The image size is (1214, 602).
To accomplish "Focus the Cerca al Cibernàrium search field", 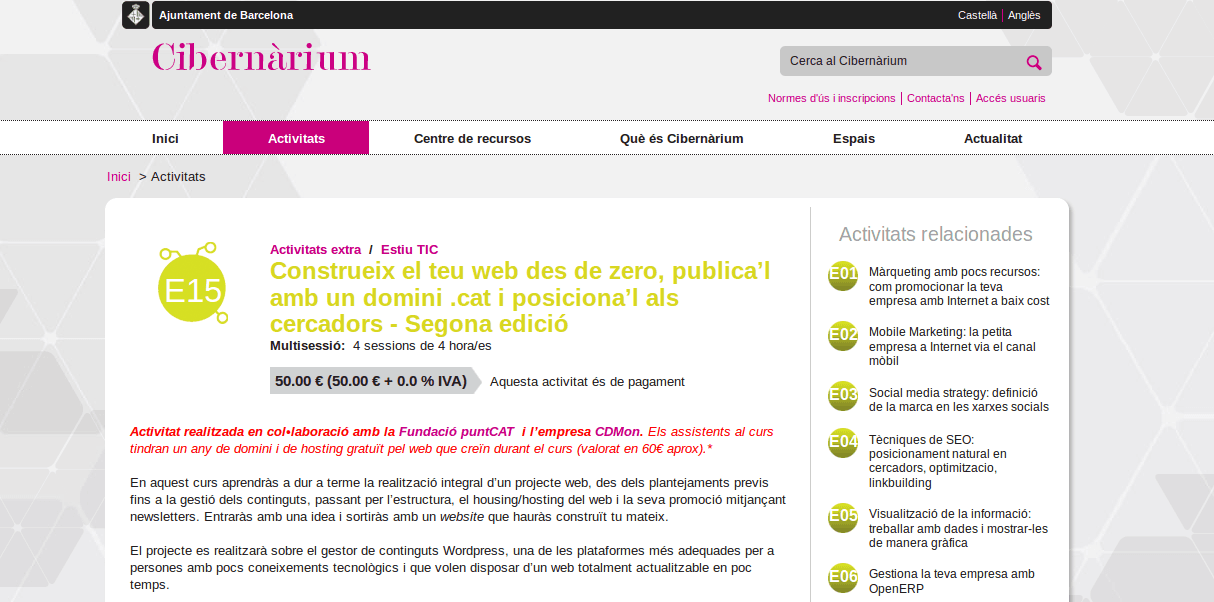I will click(x=900, y=61).
